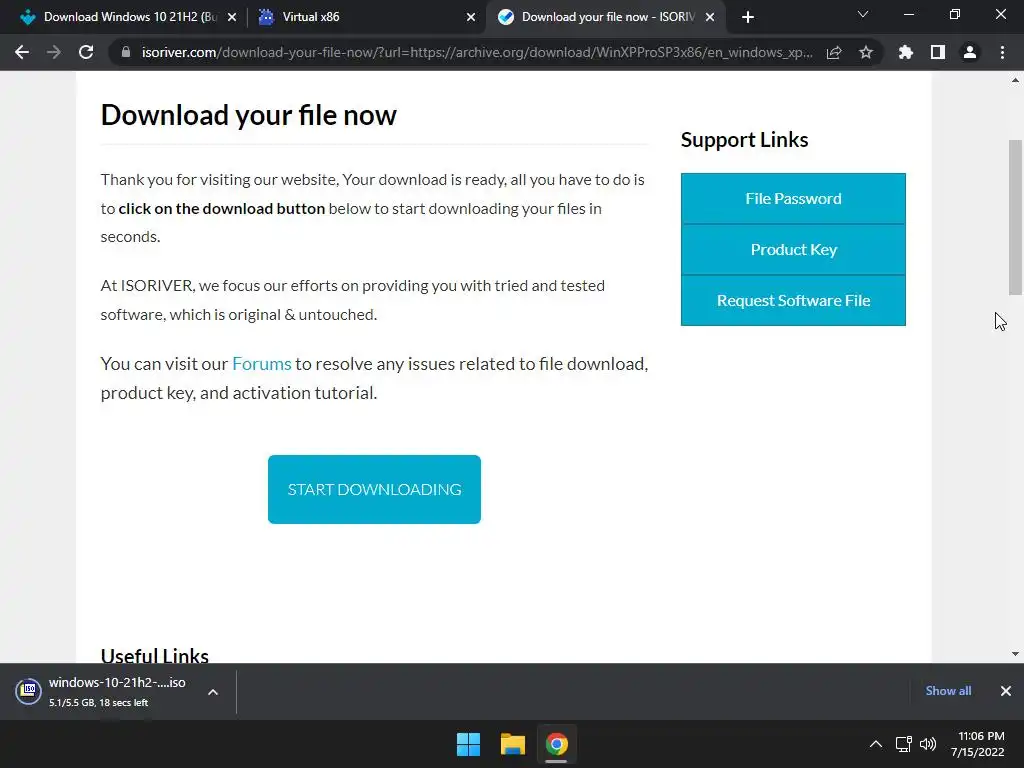This screenshot has width=1024, height=768.
Task: Click the Download your file now heading
Action: [248, 115]
